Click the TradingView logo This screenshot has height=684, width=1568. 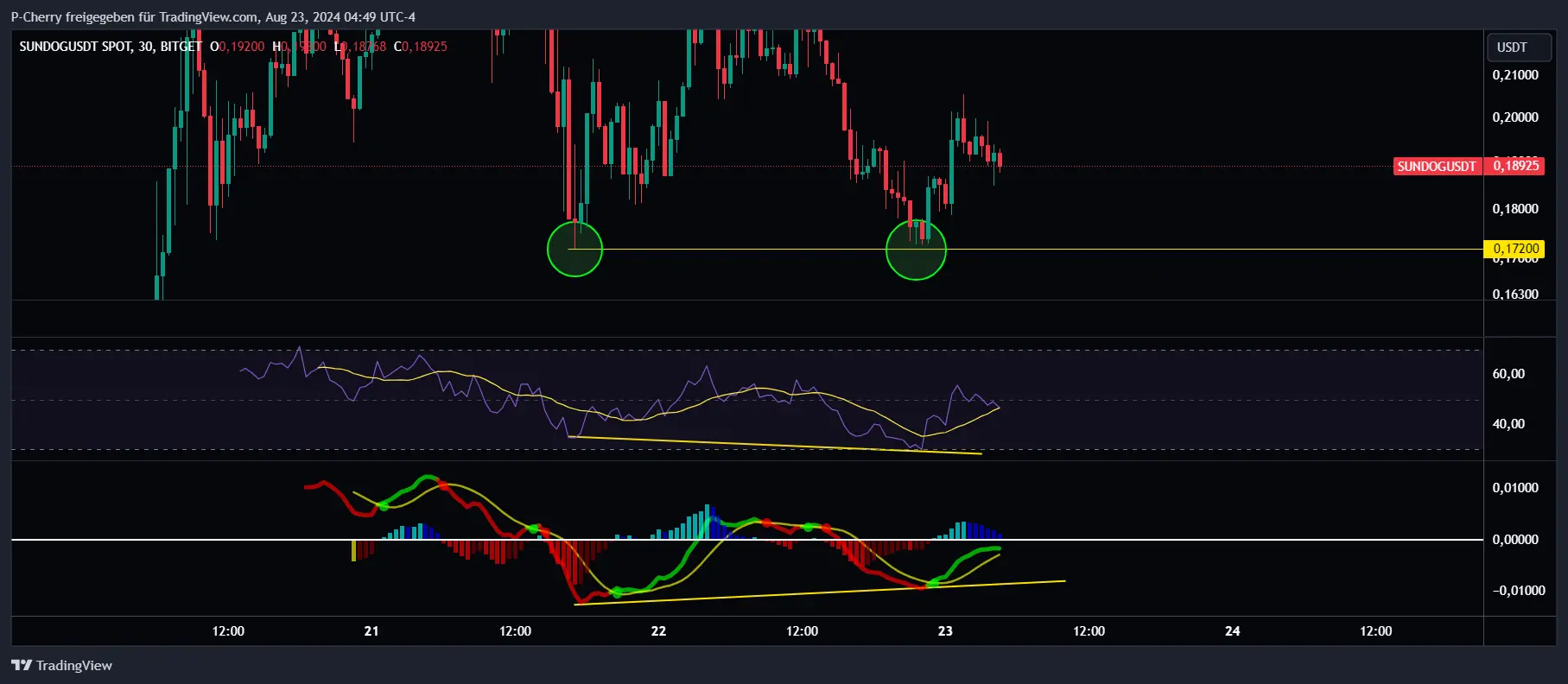click(61, 665)
